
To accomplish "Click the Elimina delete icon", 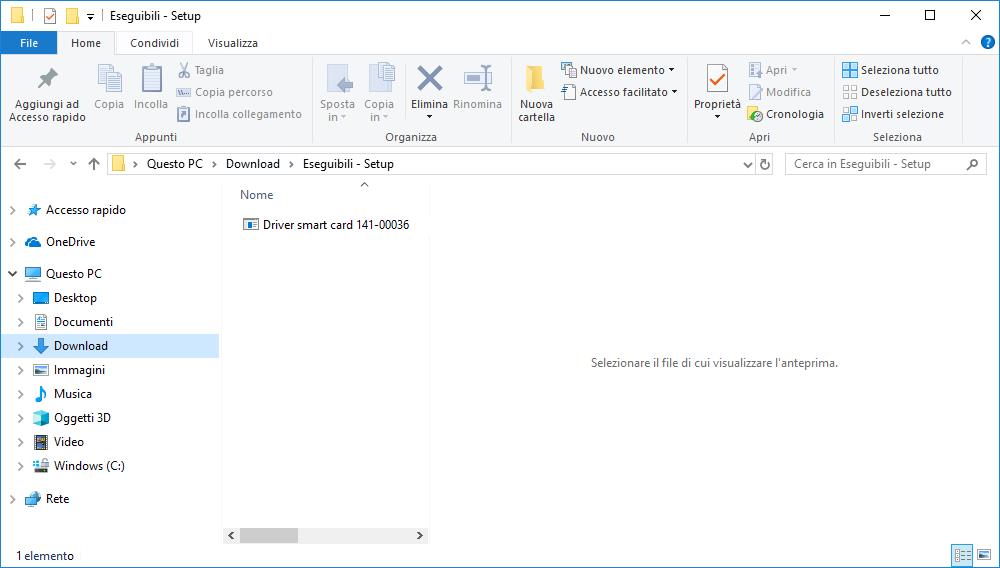I will (x=430, y=79).
